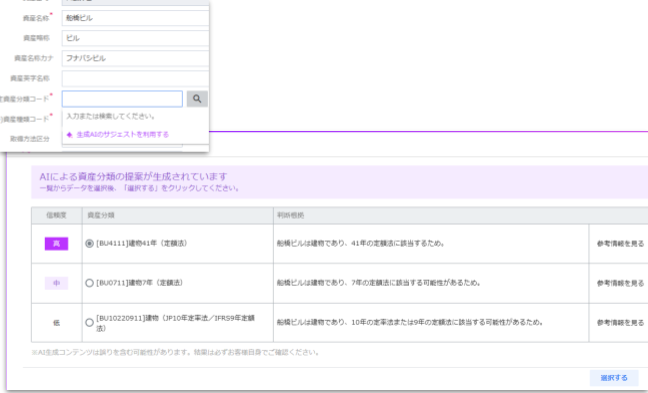Click the 取得方法区分 label
This screenshot has height=393, width=648.
pyautogui.click(x=30, y=139)
